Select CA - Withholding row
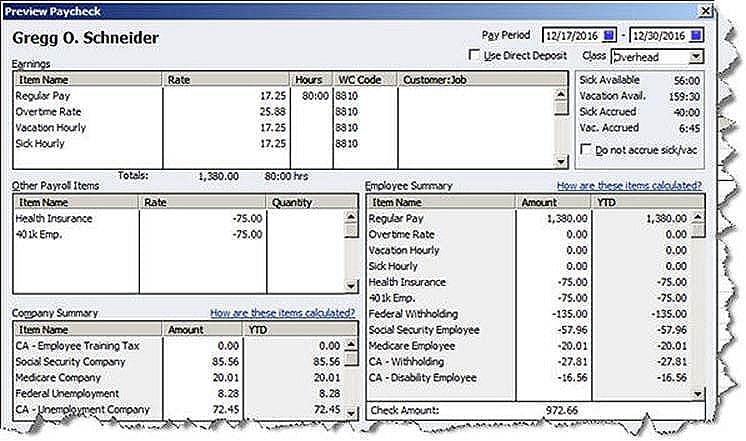Viewport: 746px width, 441px height. 529,362
